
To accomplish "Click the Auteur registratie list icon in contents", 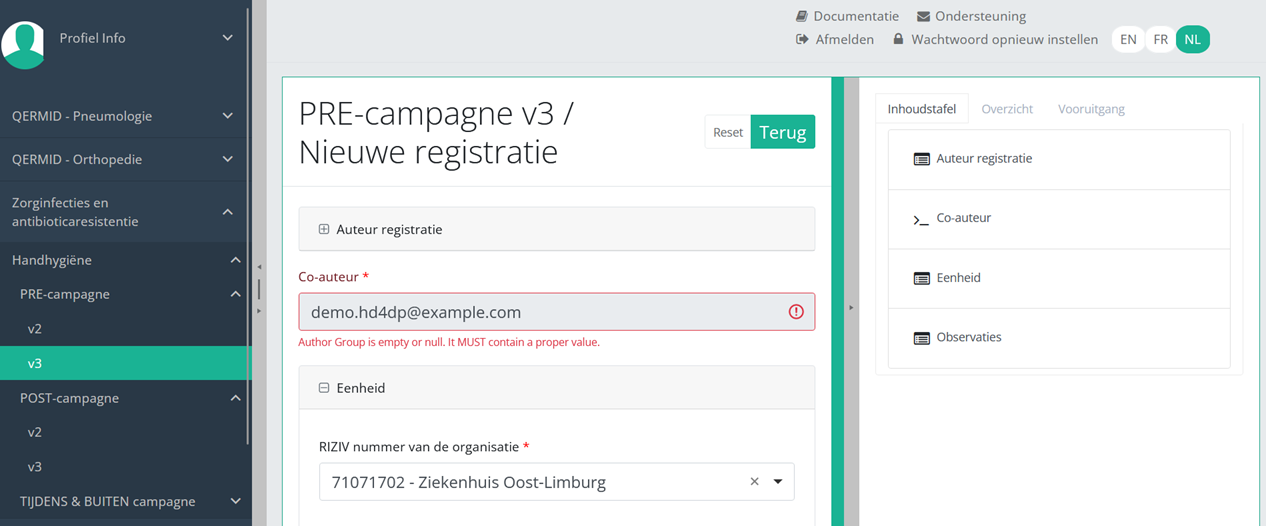I will (x=922, y=159).
